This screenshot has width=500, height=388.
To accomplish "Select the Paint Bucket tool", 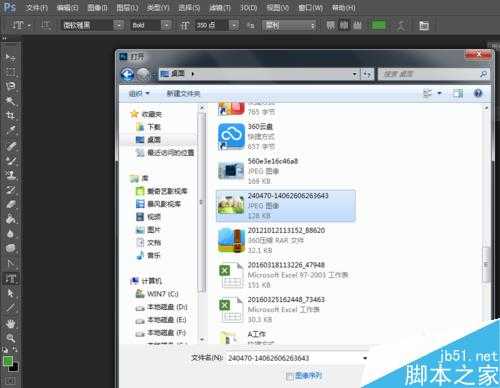I will [x=10, y=219].
